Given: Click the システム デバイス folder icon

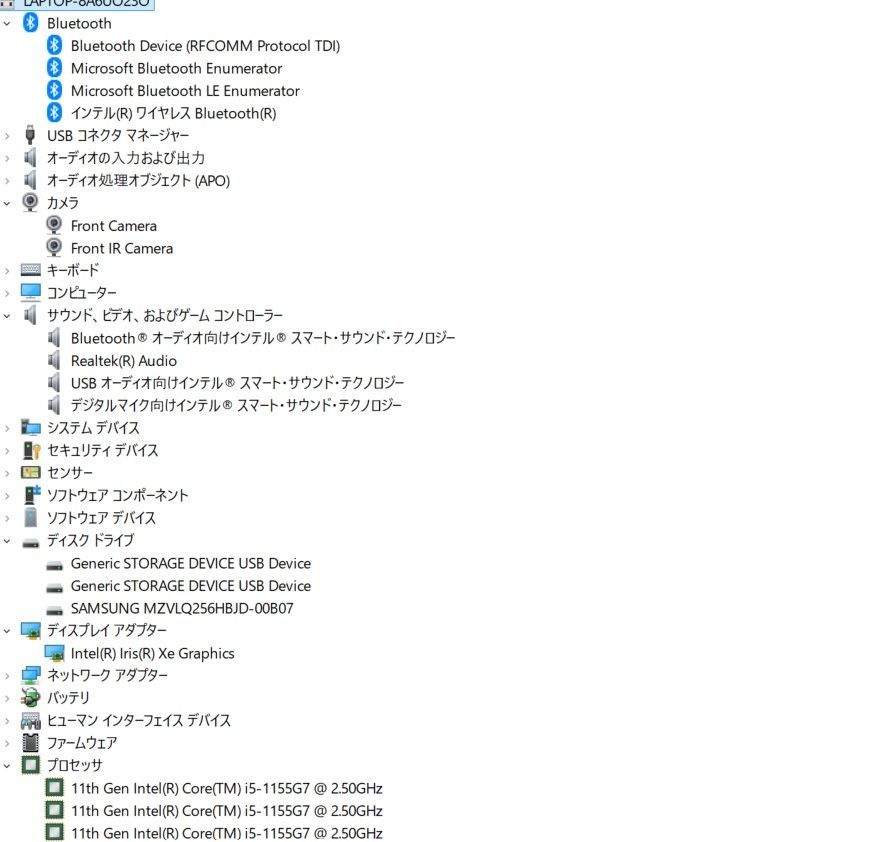Looking at the screenshot, I should (x=30, y=427).
